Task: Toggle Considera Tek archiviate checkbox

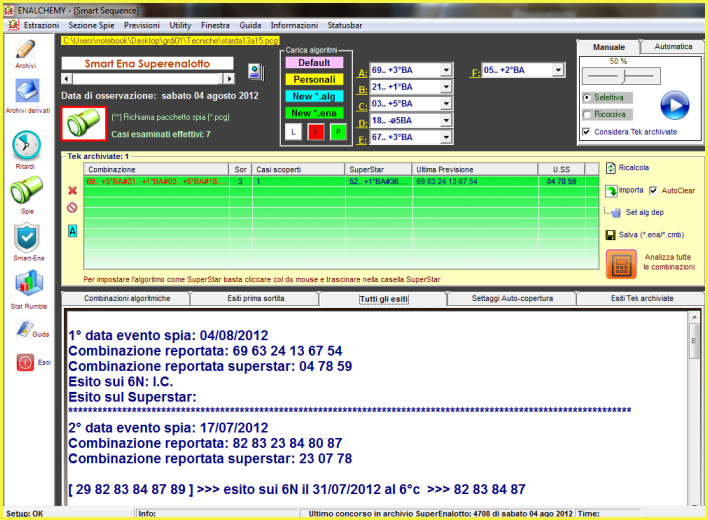Action: (x=586, y=132)
